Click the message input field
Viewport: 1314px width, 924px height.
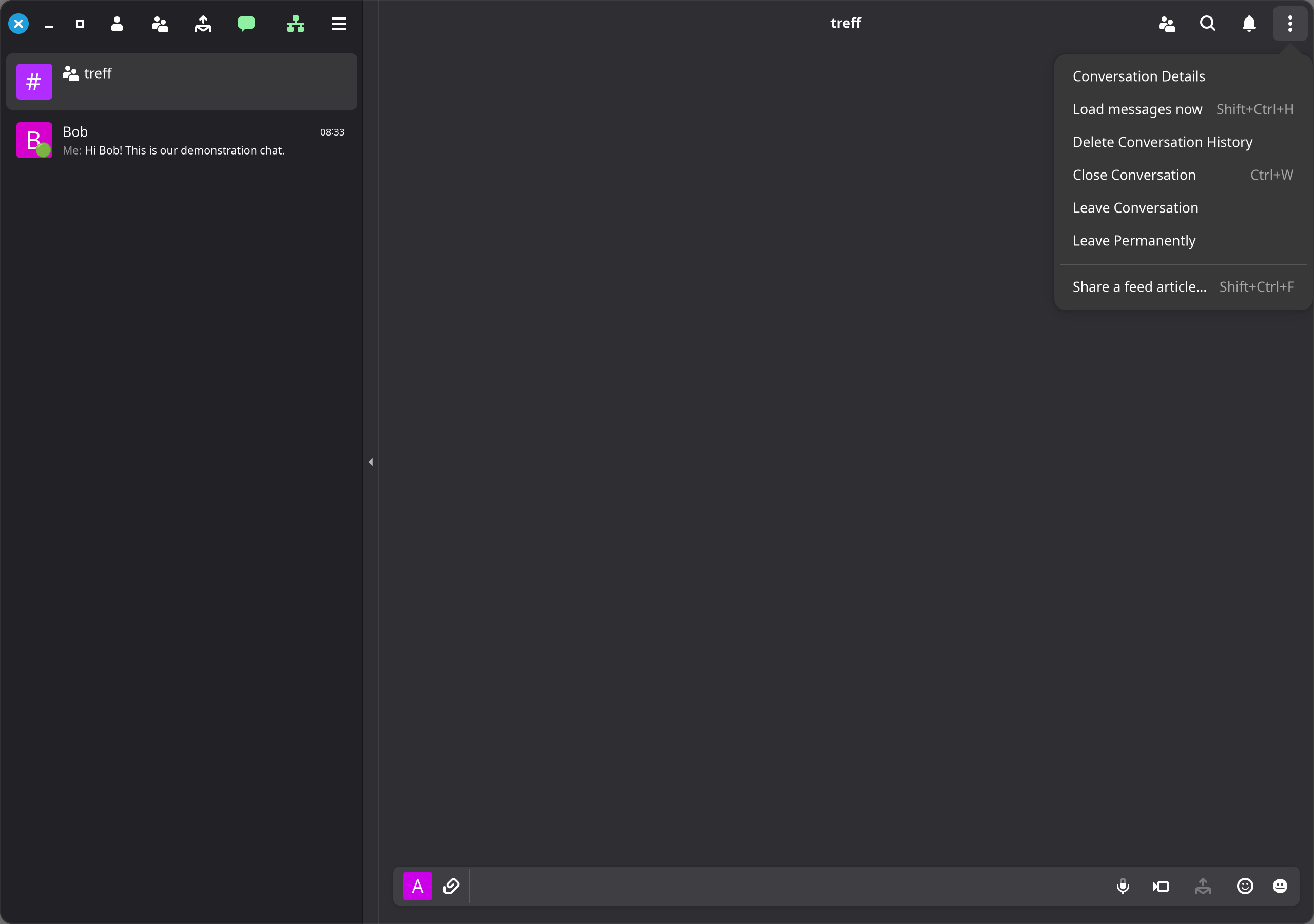pyautogui.click(x=790, y=886)
